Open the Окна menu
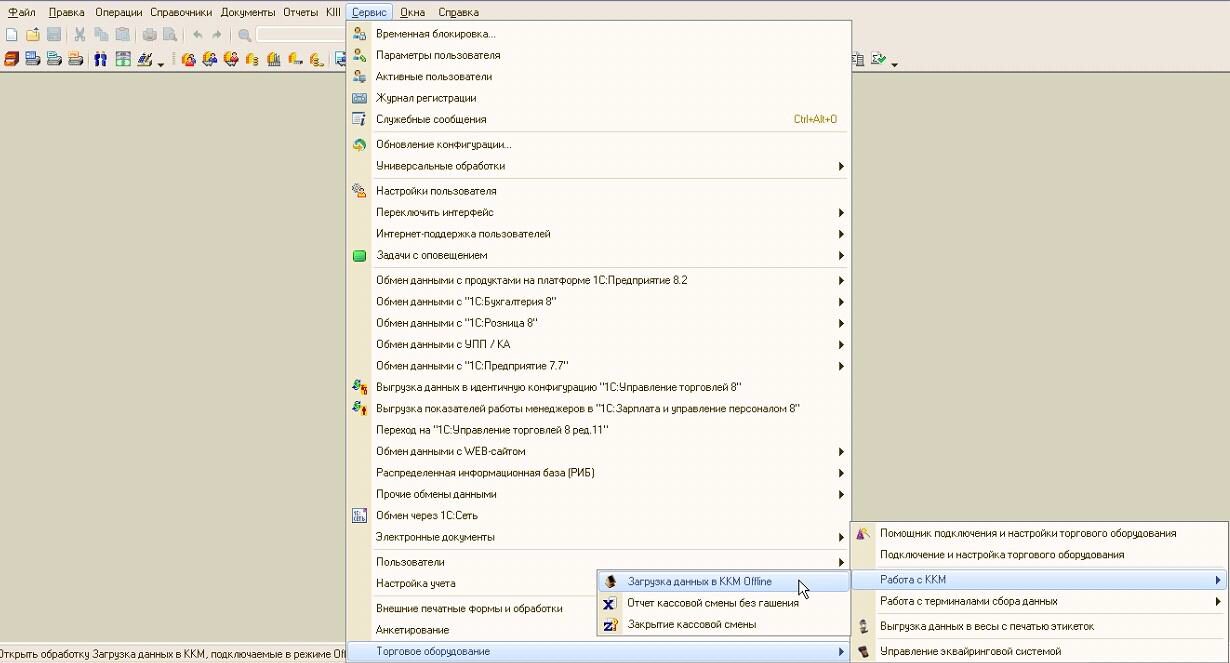Screen dimensions: 1230x663 click(412, 12)
